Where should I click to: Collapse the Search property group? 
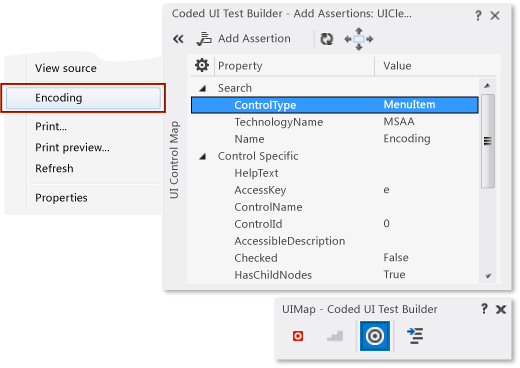click(202, 88)
